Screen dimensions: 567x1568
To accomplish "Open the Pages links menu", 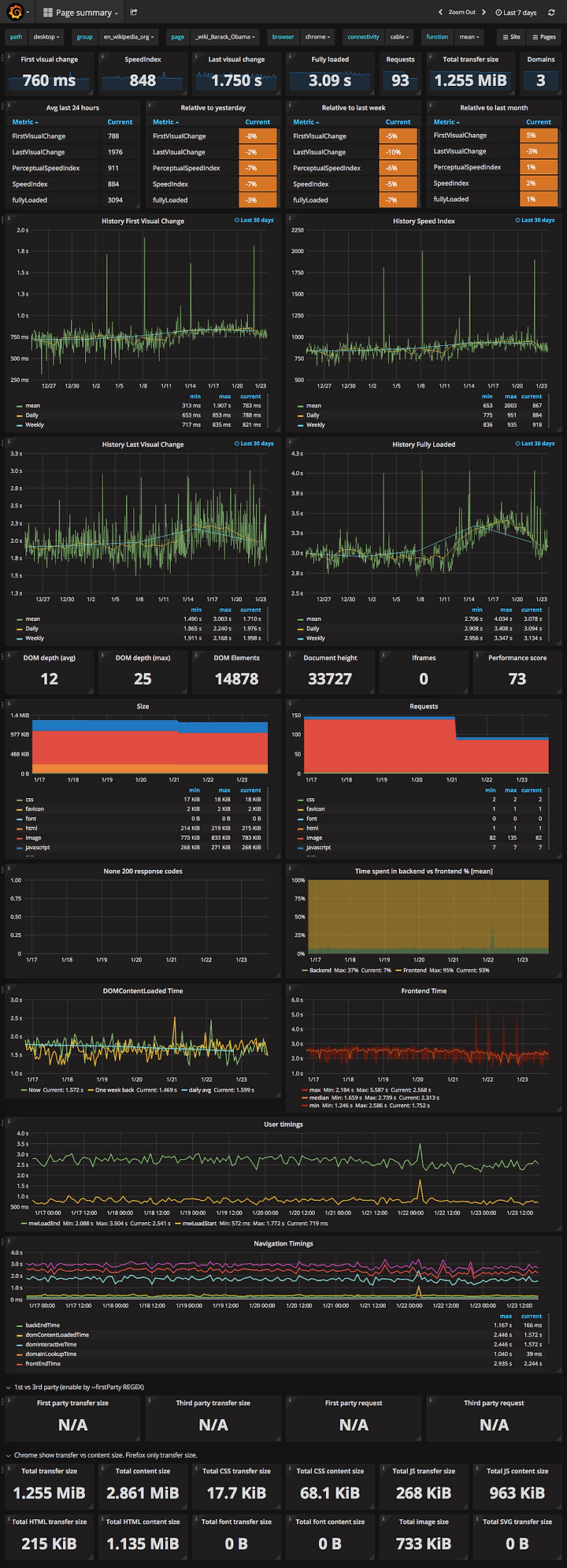I will 544,37.
